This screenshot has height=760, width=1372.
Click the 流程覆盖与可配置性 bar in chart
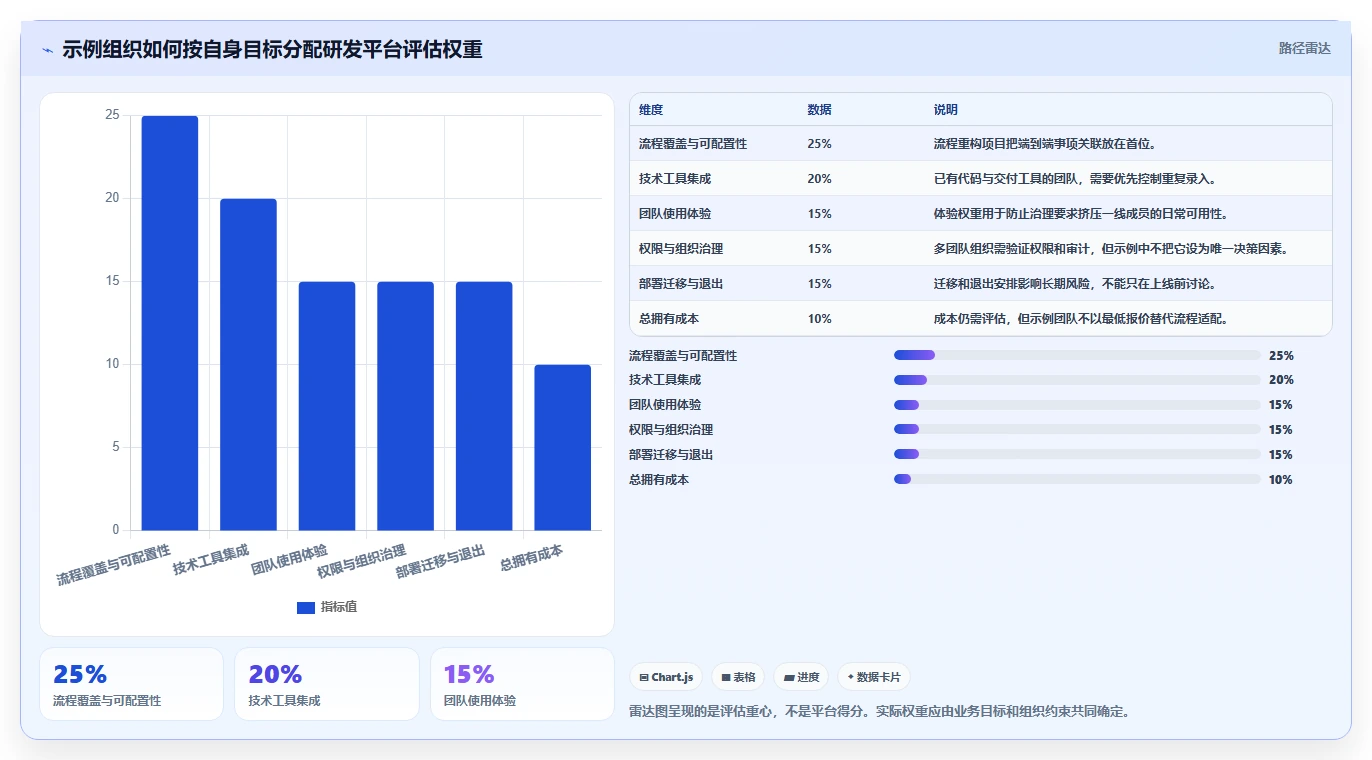coord(170,323)
